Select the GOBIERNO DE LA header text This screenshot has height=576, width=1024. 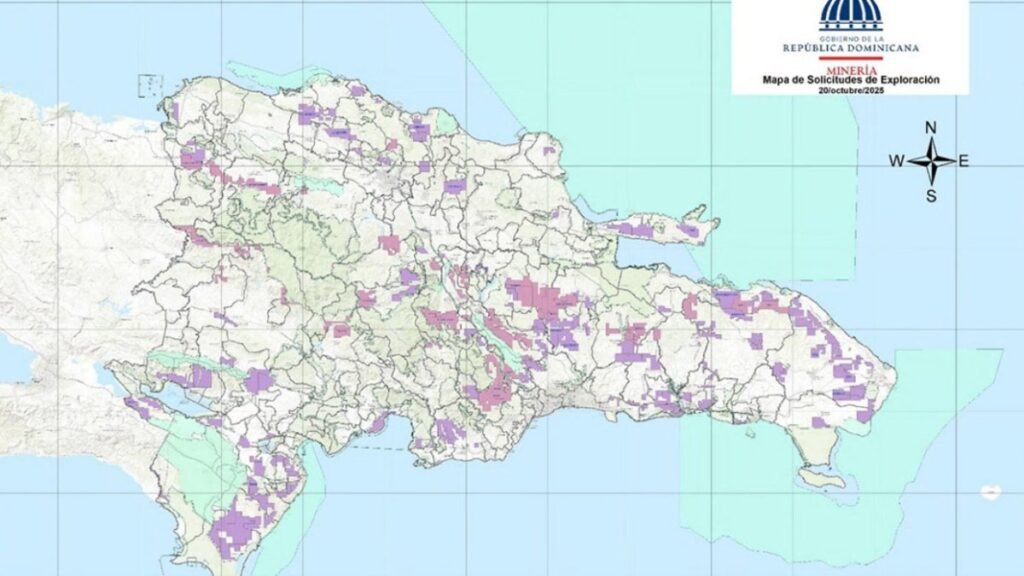tap(851, 39)
